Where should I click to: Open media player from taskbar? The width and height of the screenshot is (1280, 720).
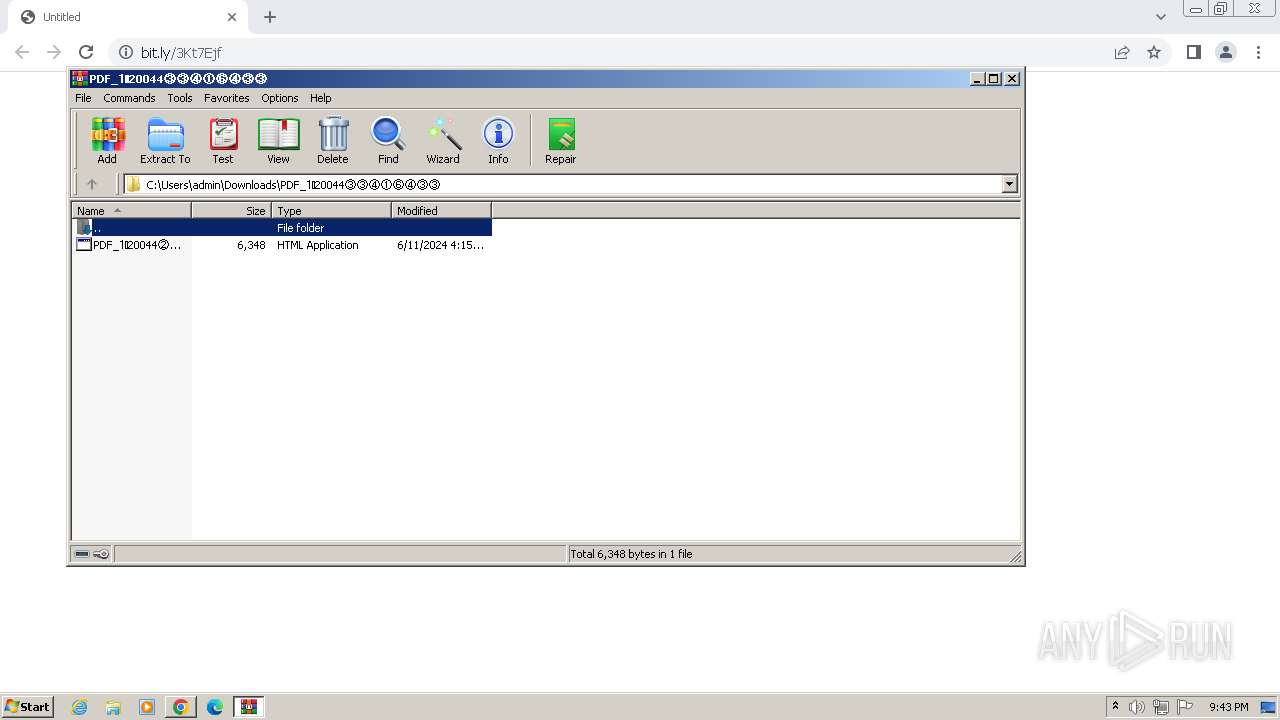(147, 707)
